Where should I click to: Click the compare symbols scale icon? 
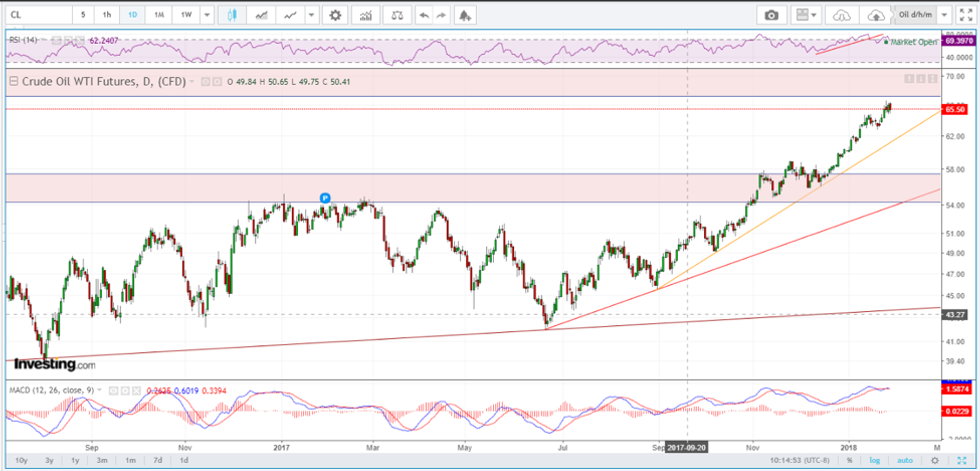coord(397,15)
